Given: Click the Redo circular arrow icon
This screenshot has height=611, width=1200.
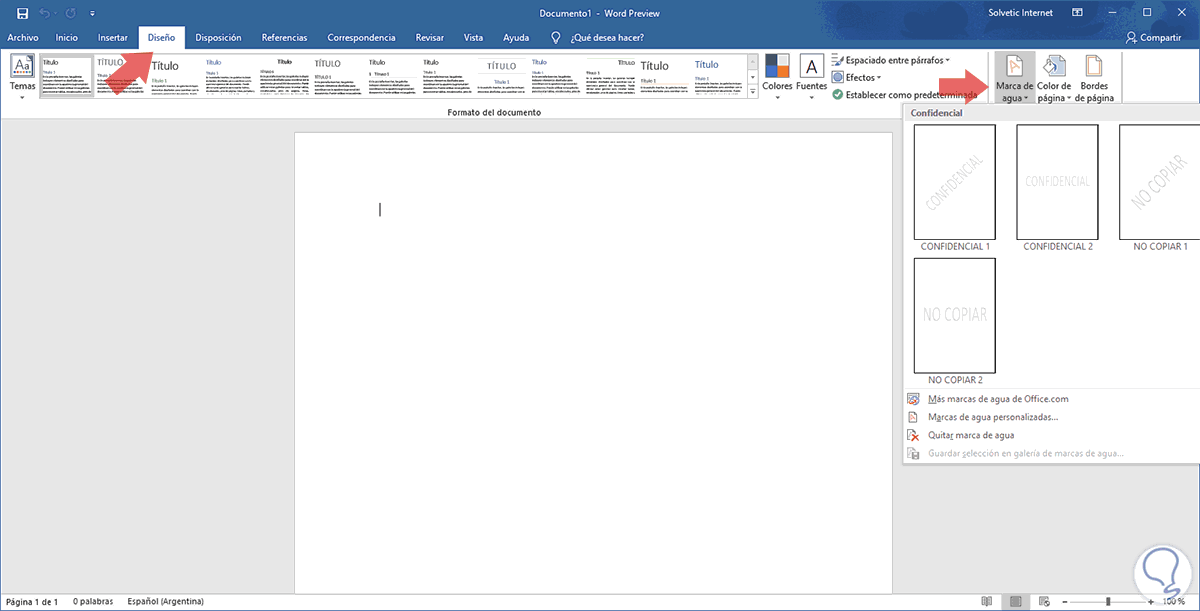Looking at the screenshot, I should [71, 13].
